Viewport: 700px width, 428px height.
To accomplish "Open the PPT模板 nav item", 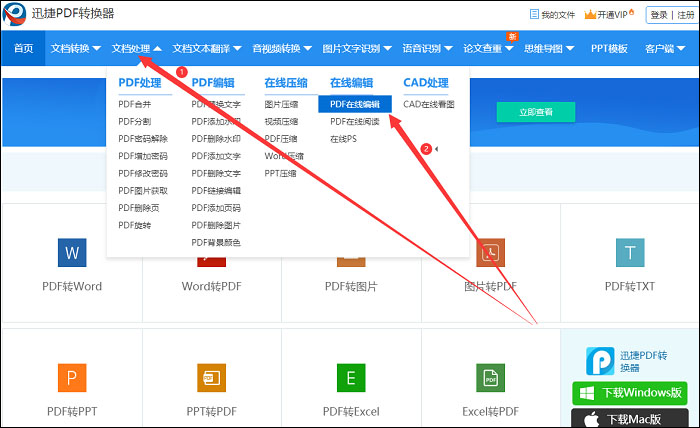I will 609,48.
